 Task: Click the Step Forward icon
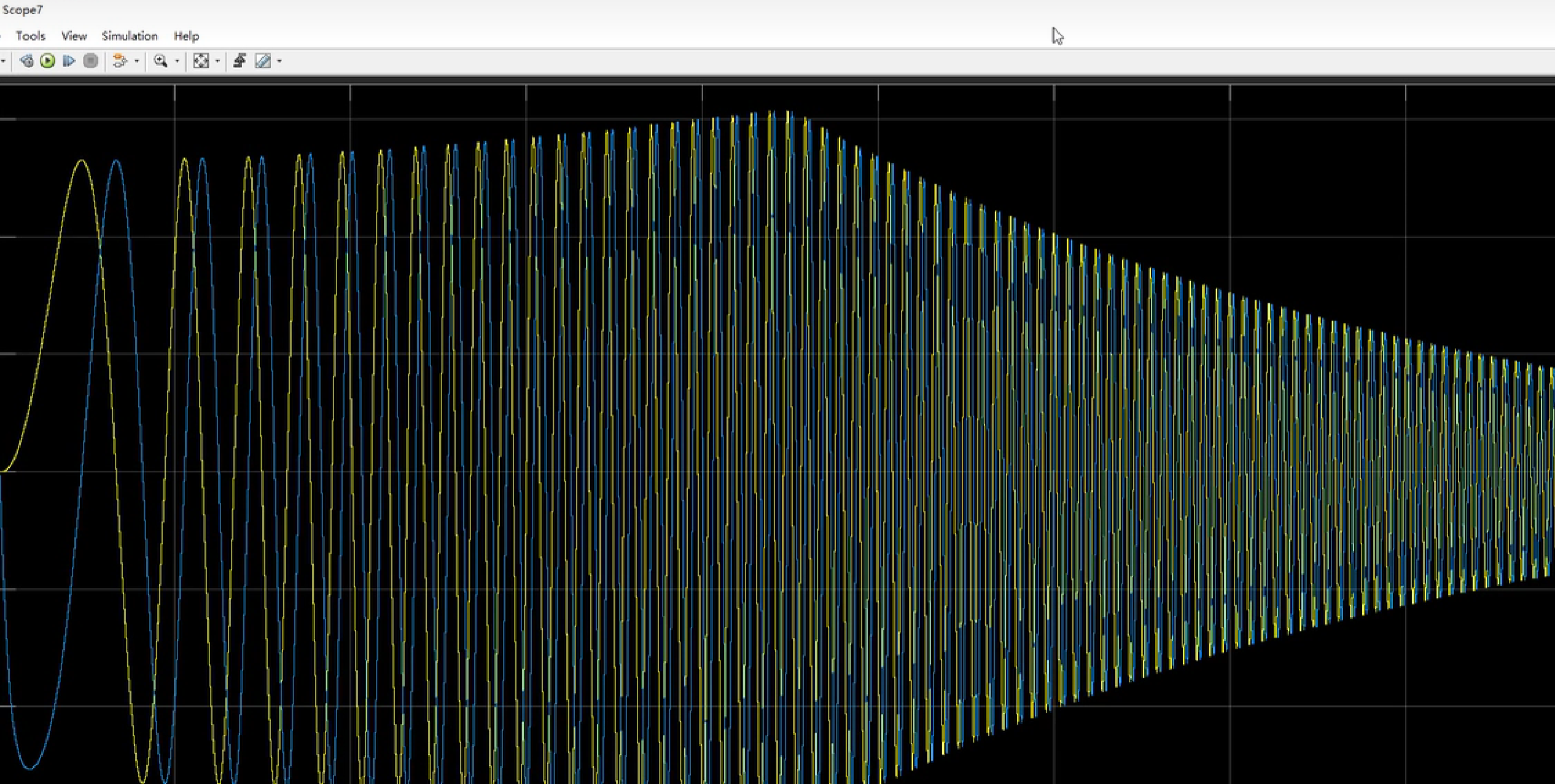pos(69,61)
